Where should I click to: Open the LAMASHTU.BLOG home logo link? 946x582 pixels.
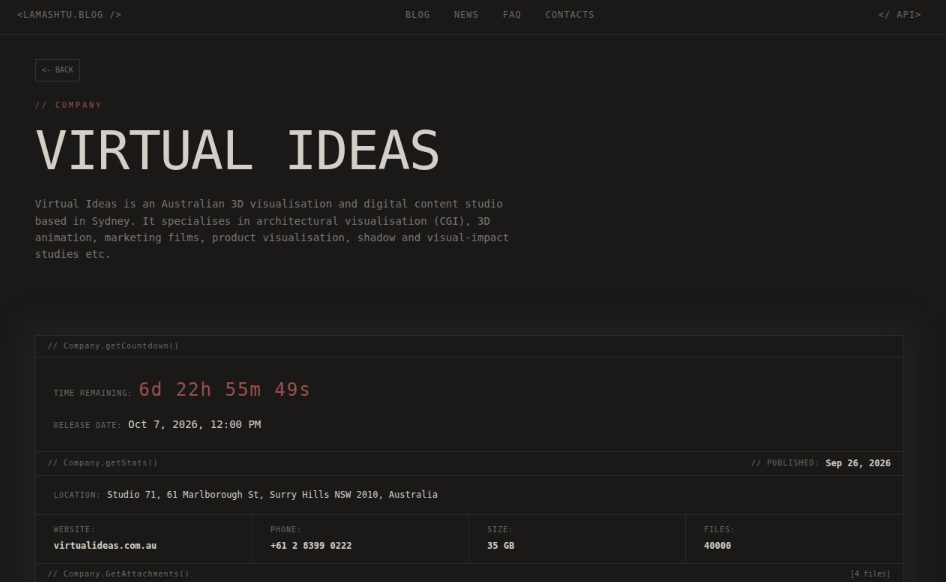click(x=69, y=14)
